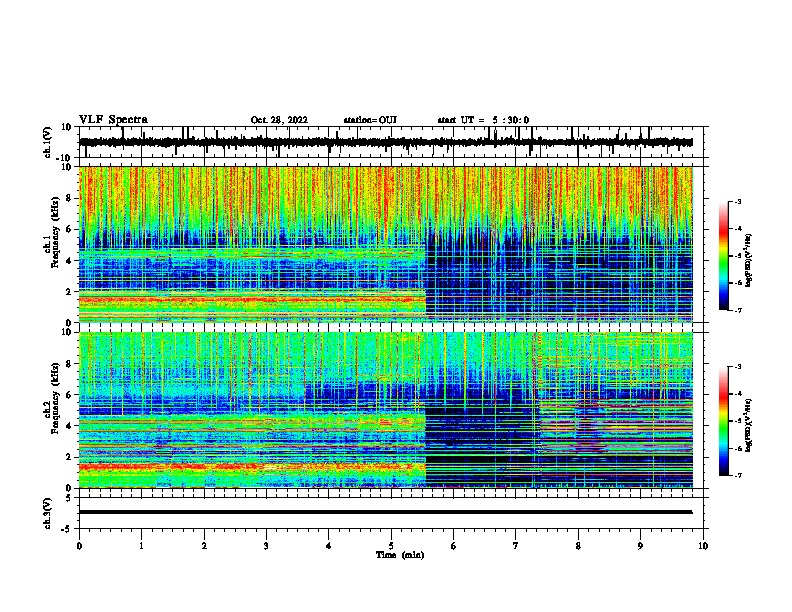Select the date 'Oct. 28, 2022'
Image resolution: width=792 pixels, height=612 pixels.
279,120
